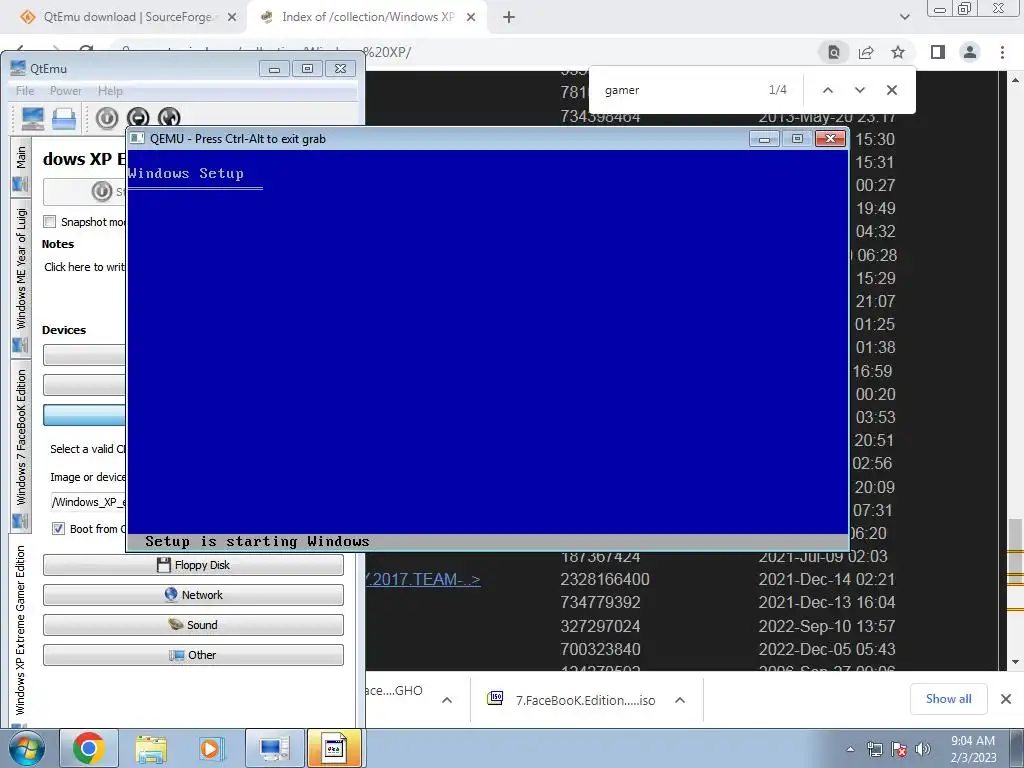Open Chrome tab search dropdown
The image size is (1024, 768).
(904, 17)
